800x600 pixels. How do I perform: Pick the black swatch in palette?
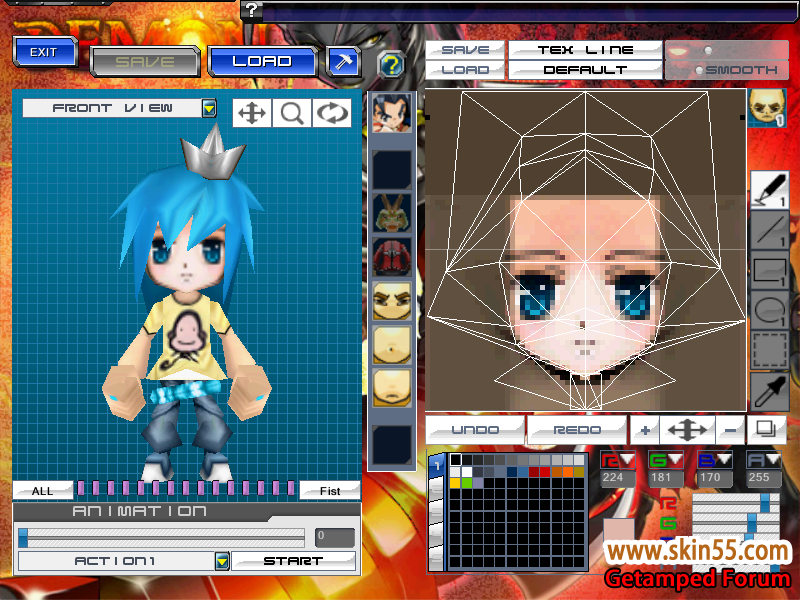(455, 460)
